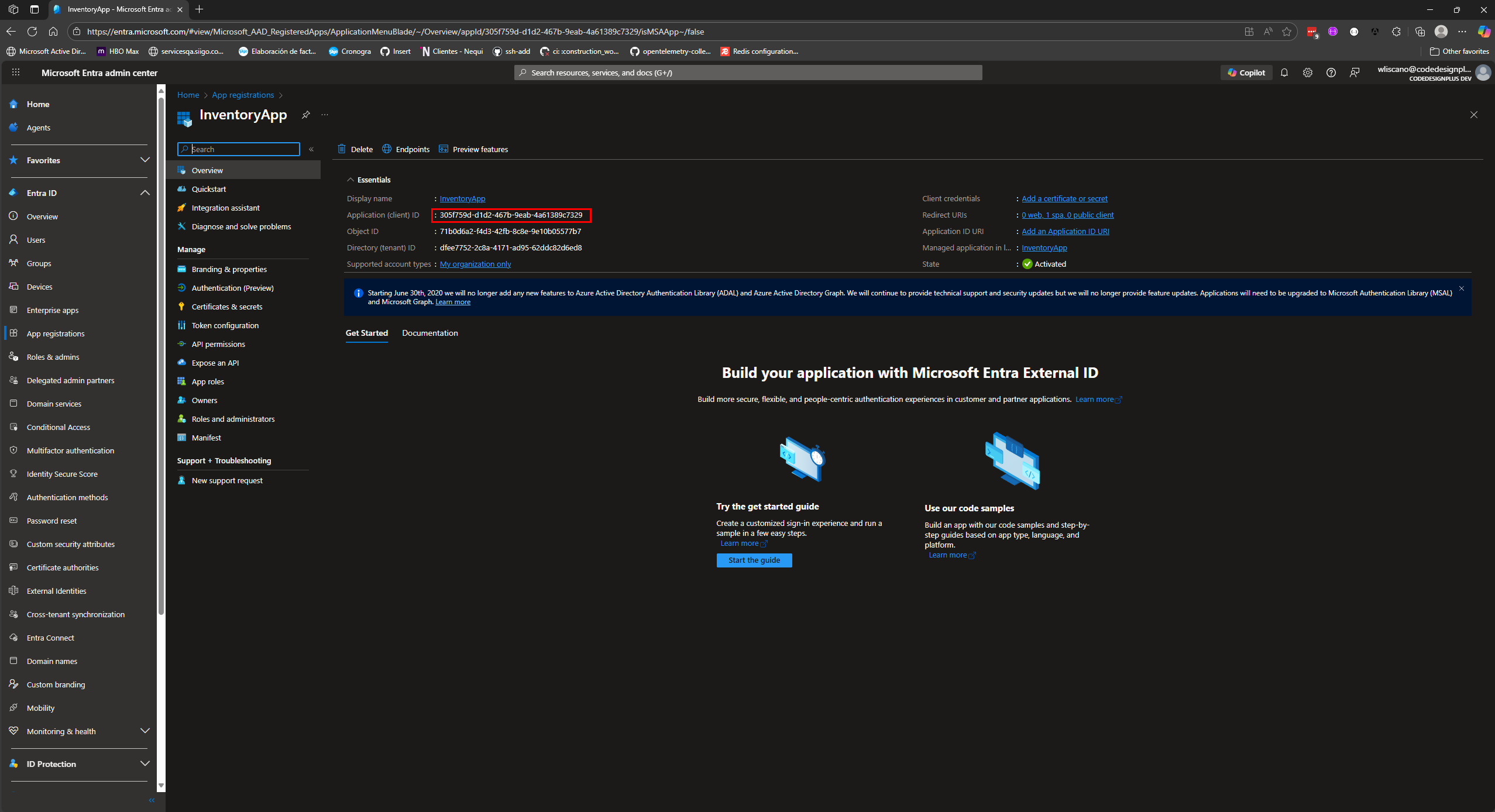Collapse the Essentials section chevron

[x=350, y=180]
